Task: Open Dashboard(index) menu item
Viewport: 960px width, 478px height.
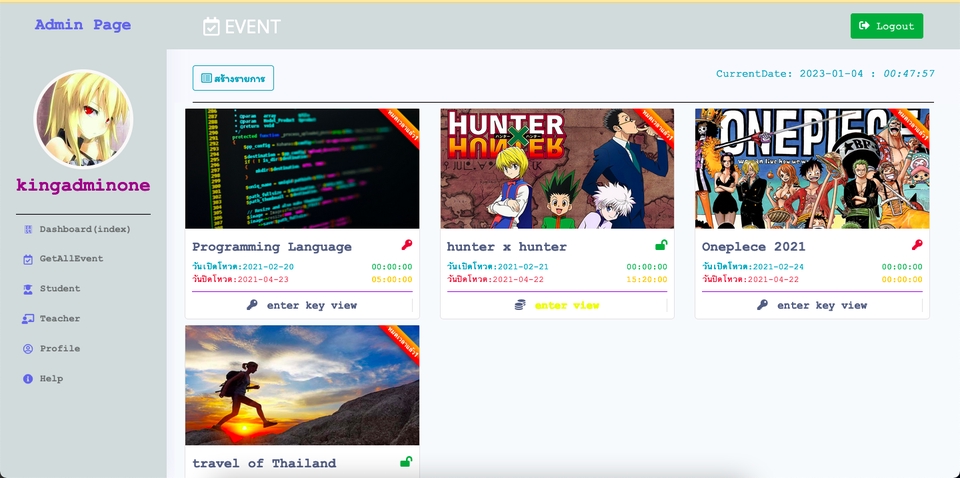Action: [85, 230]
